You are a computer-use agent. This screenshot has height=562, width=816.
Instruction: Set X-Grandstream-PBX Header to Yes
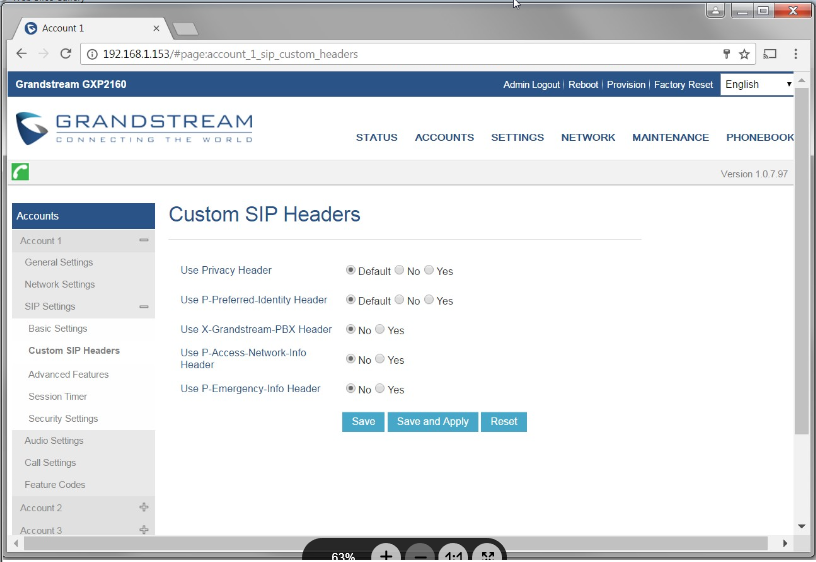click(x=380, y=329)
